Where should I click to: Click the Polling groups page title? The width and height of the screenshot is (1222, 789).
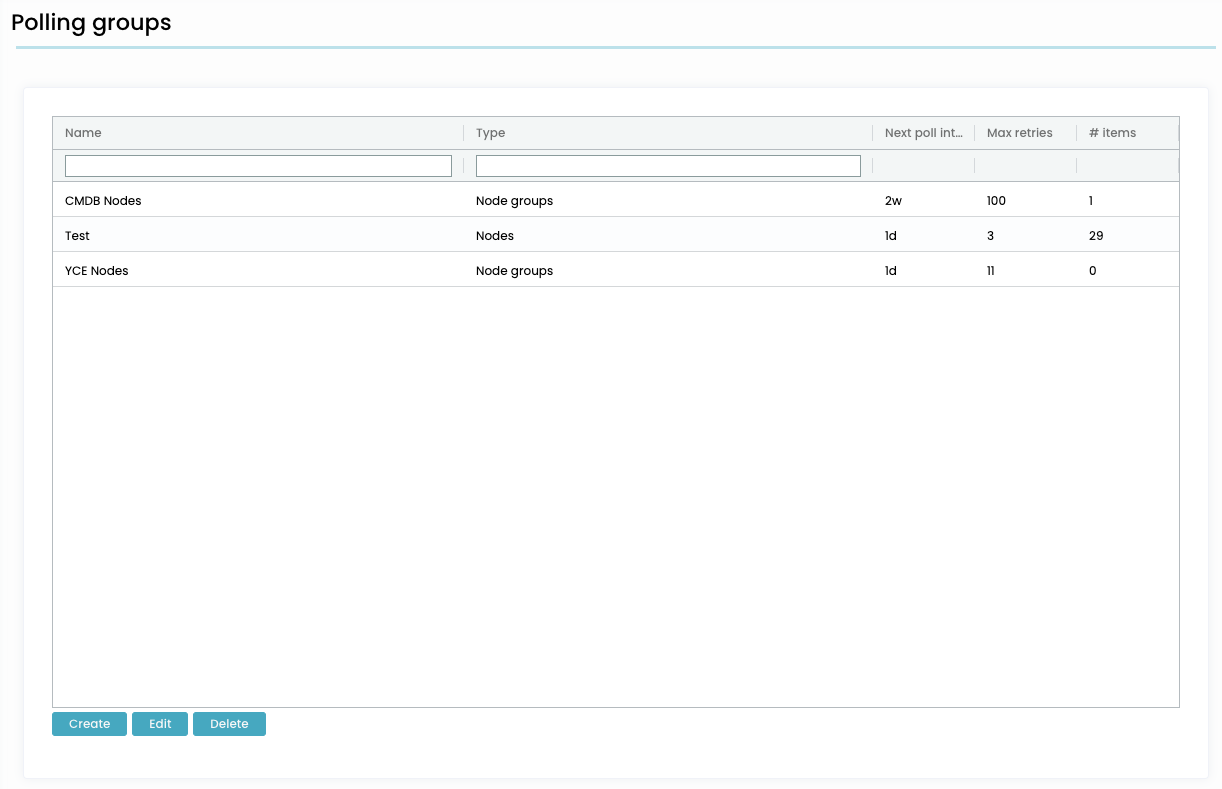coord(91,23)
